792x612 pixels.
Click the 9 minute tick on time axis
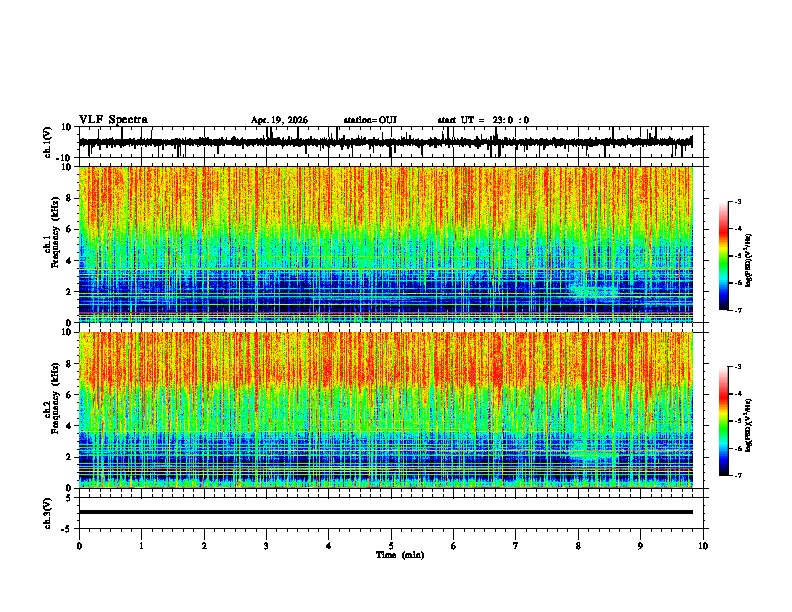[x=640, y=546]
